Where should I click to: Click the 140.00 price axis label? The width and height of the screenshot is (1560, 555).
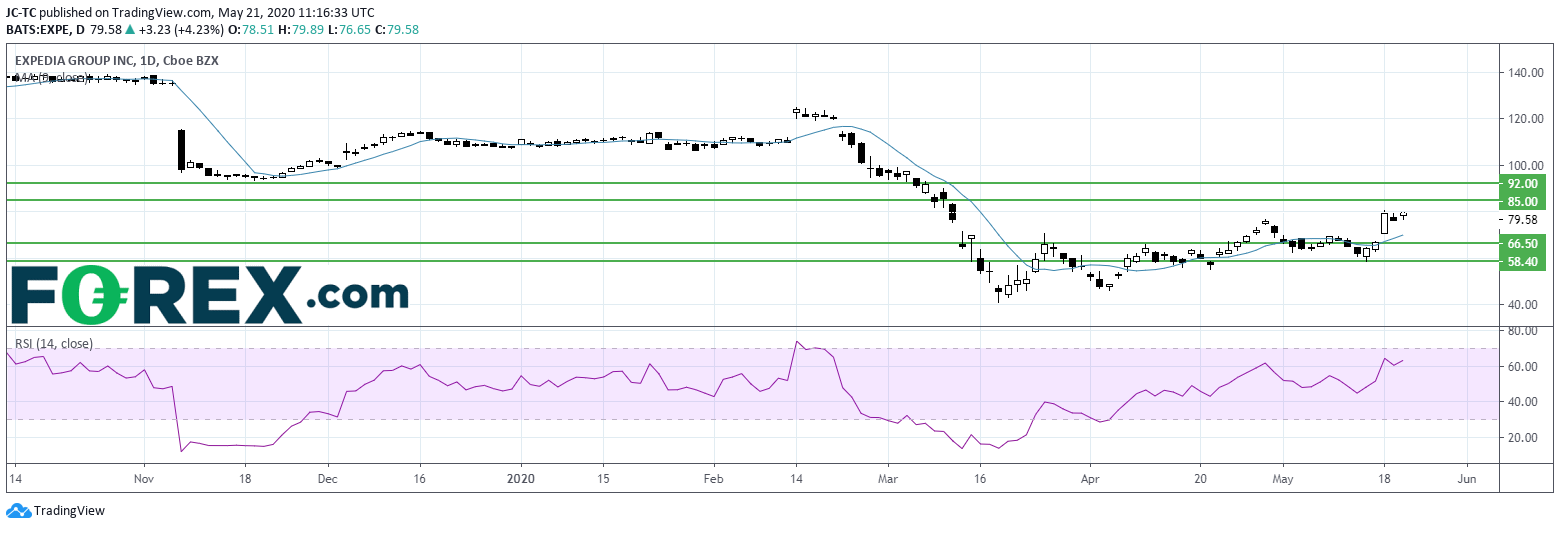click(x=1525, y=72)
